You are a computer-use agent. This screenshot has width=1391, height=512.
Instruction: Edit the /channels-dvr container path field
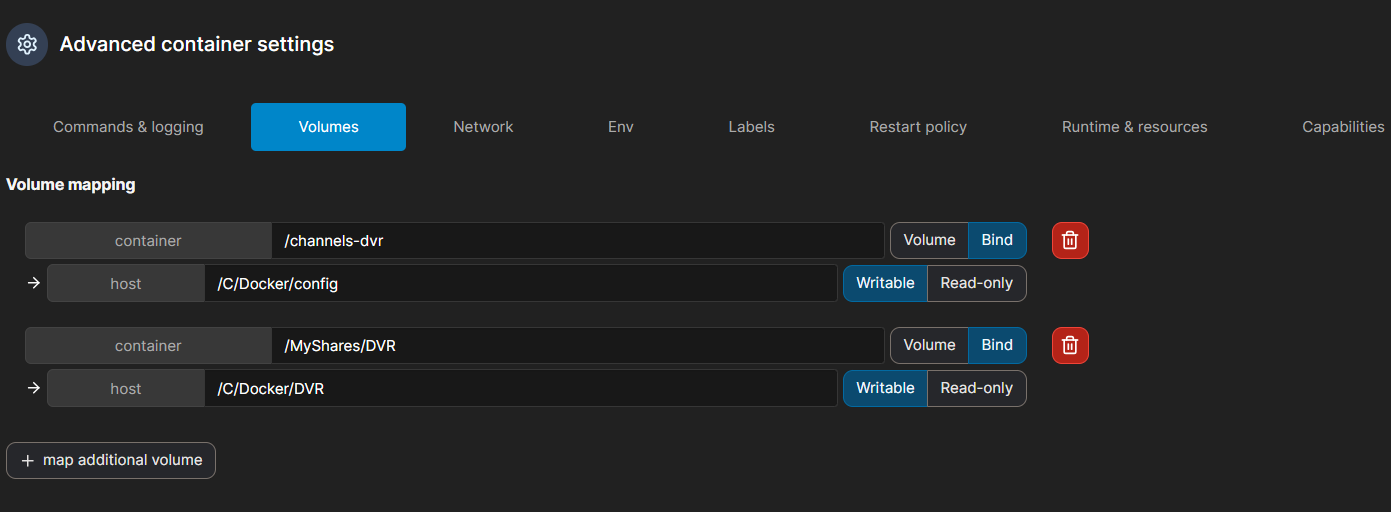[577, 241]
